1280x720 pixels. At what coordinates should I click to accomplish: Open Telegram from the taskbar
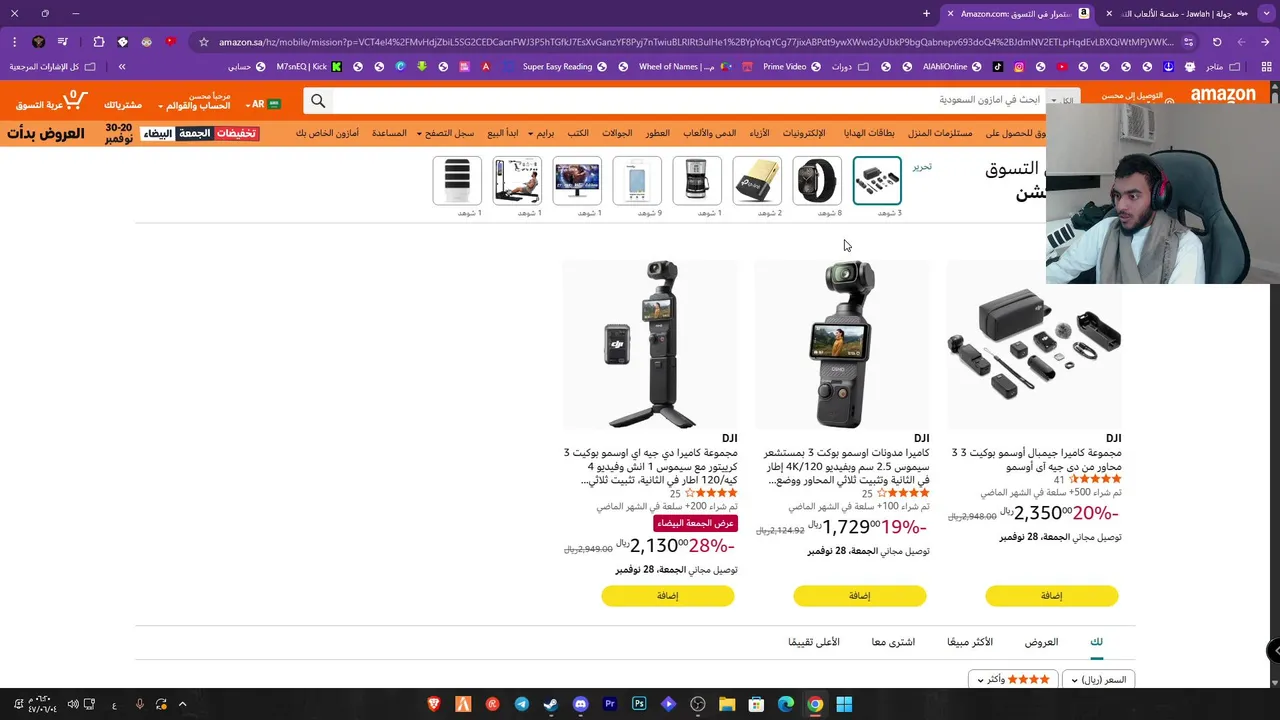521,704
